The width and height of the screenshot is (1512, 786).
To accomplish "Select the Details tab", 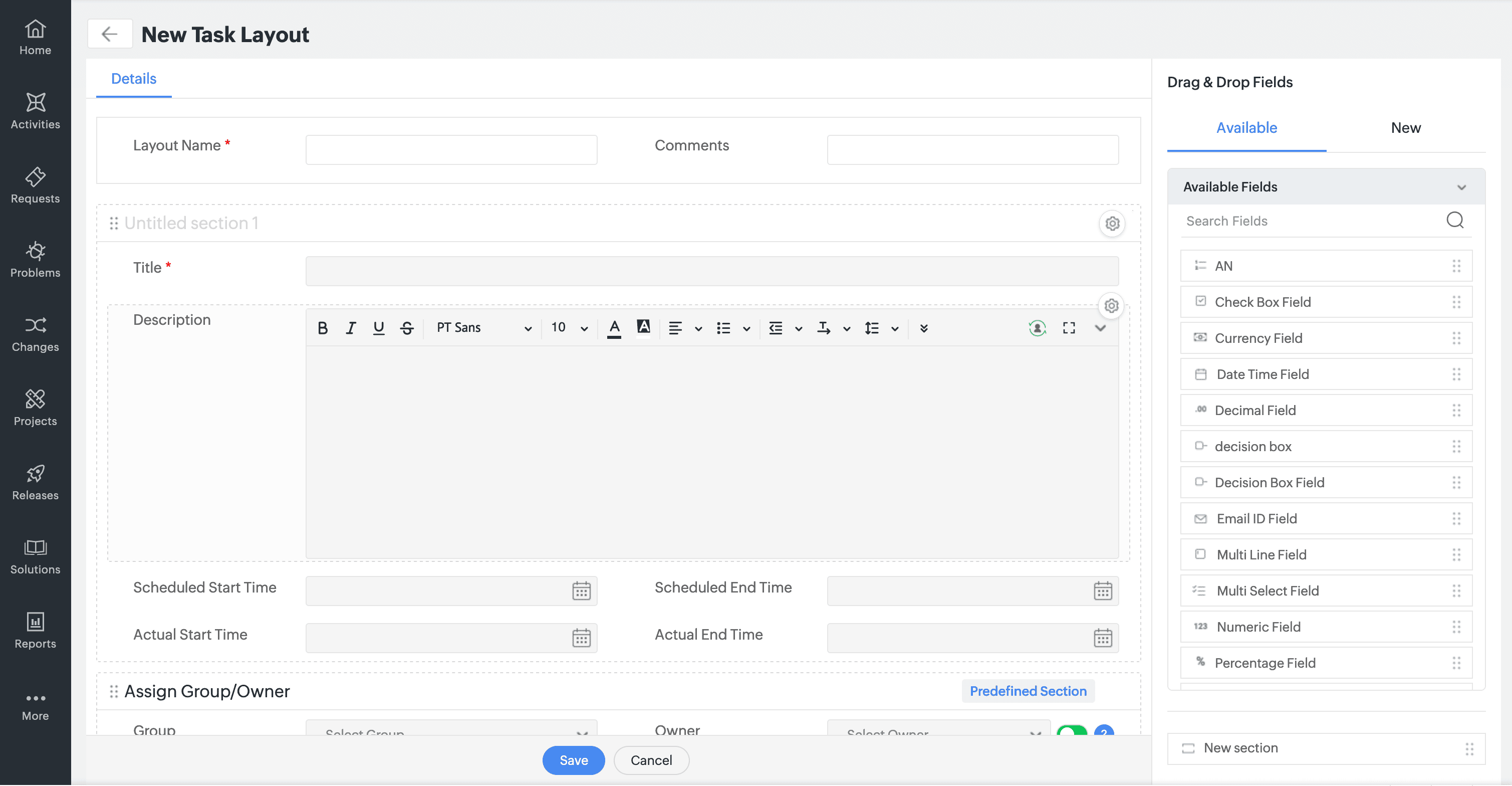I will (133, 79).
